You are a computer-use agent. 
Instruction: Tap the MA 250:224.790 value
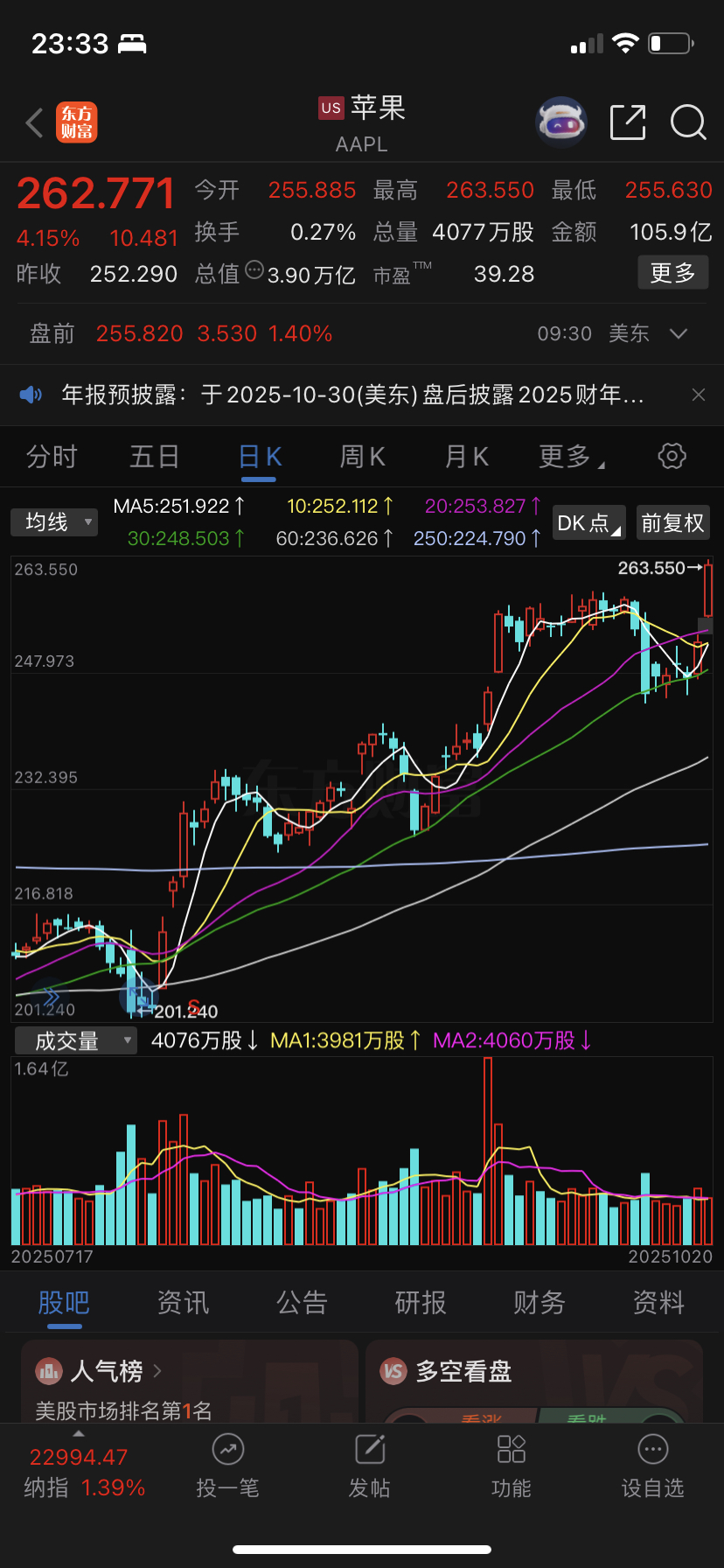click(477, 538)
